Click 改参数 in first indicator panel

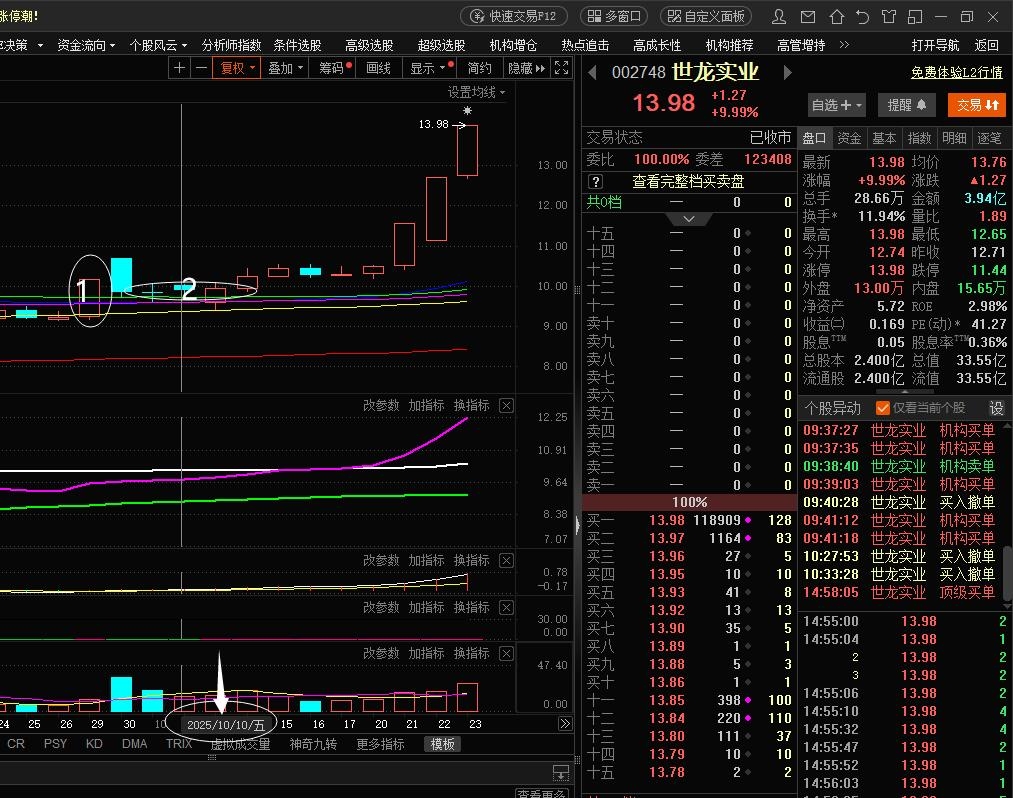(381, 405)
